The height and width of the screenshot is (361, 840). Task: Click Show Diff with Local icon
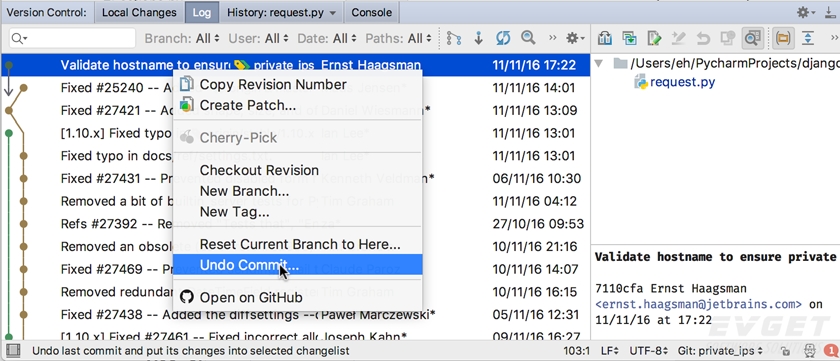click(x=629, y=38)
